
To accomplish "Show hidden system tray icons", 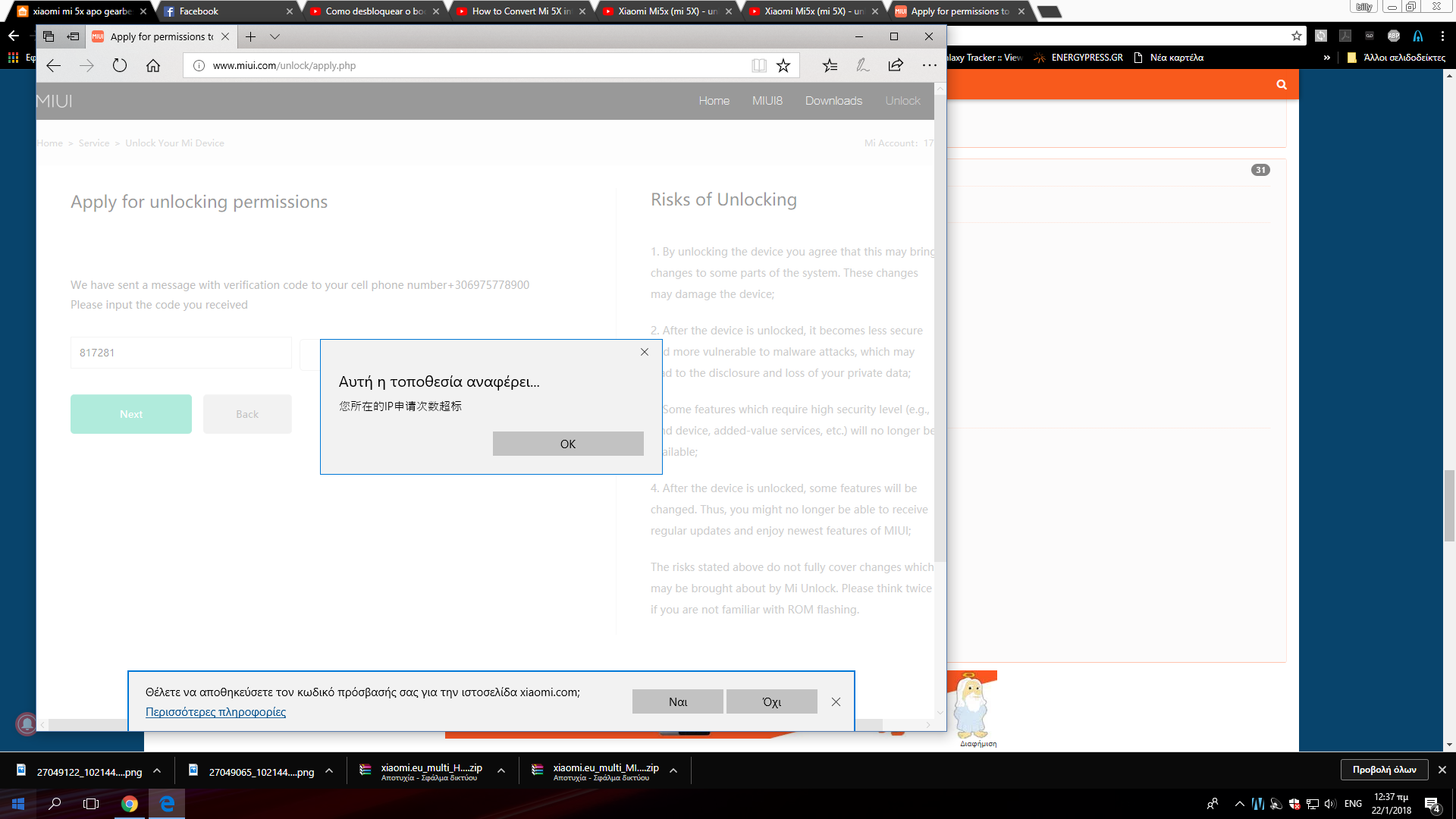I will 1239,804.
